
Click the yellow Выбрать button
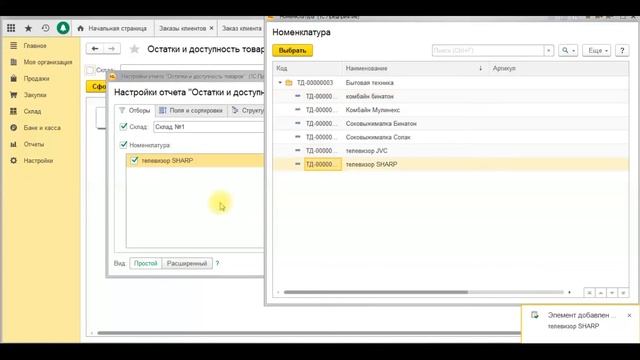[293, 51]
